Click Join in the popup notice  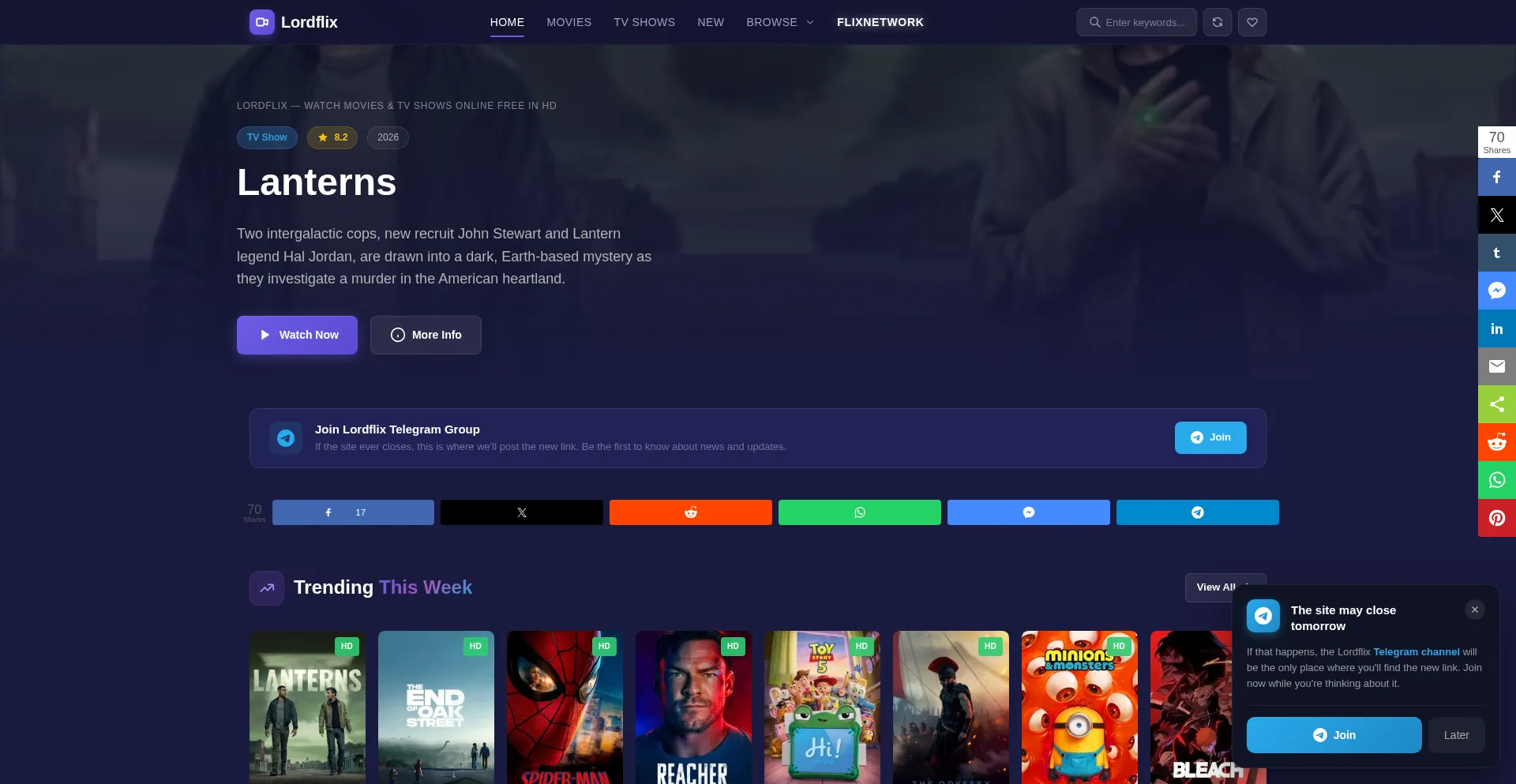point(1334,735)
